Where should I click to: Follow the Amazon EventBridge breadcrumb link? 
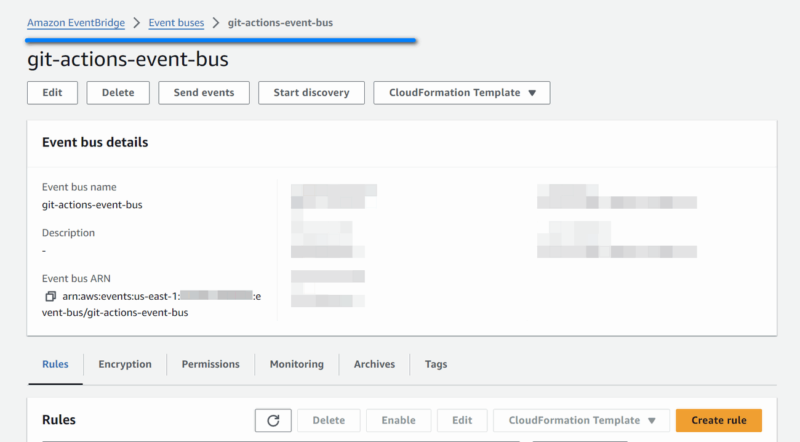(76, 22)
